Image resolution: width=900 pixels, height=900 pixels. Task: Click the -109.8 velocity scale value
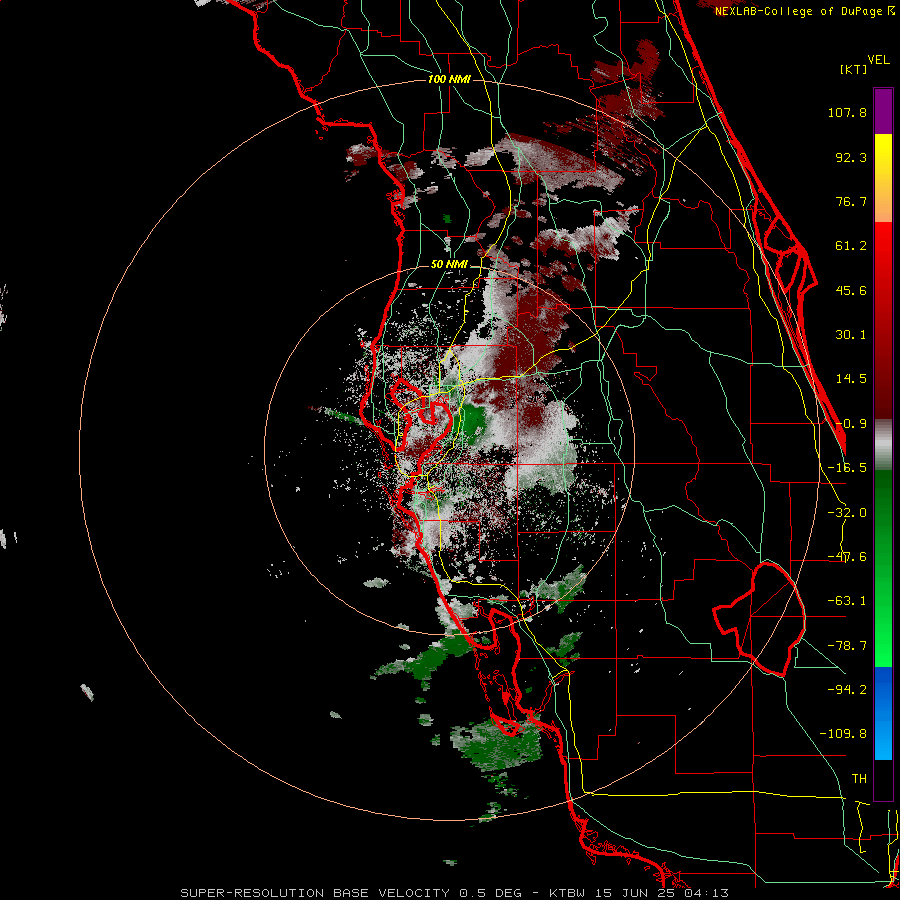tap(843, 734)
